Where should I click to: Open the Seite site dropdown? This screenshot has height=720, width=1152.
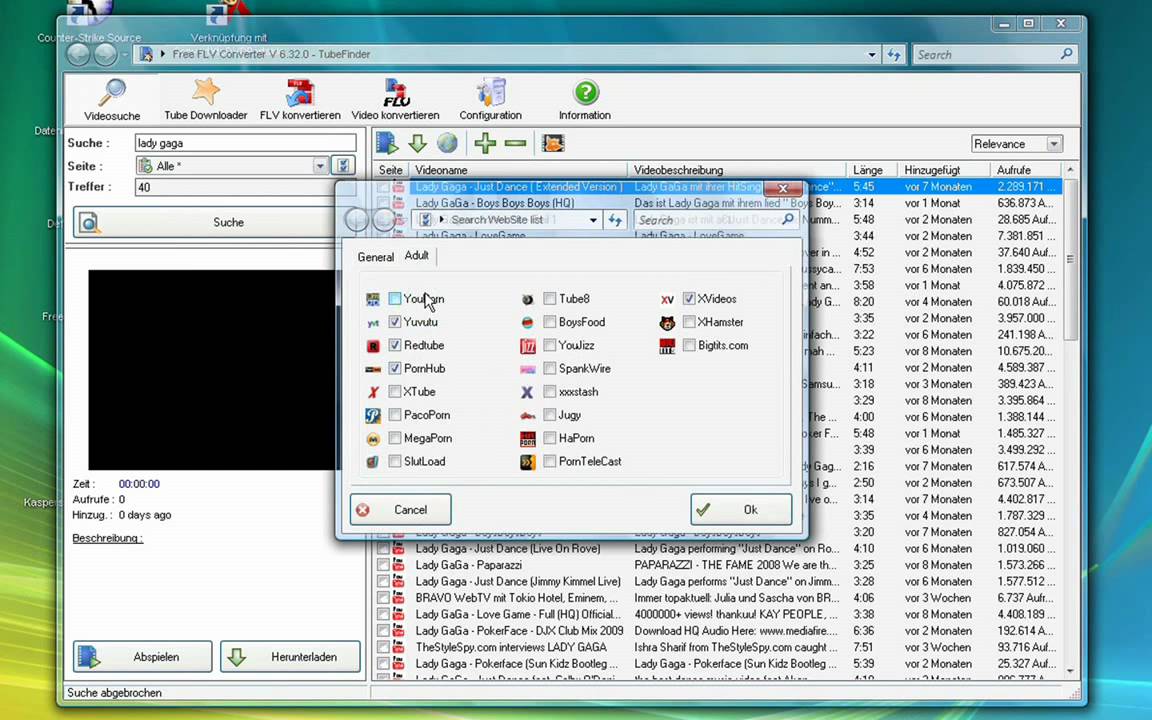320,166
